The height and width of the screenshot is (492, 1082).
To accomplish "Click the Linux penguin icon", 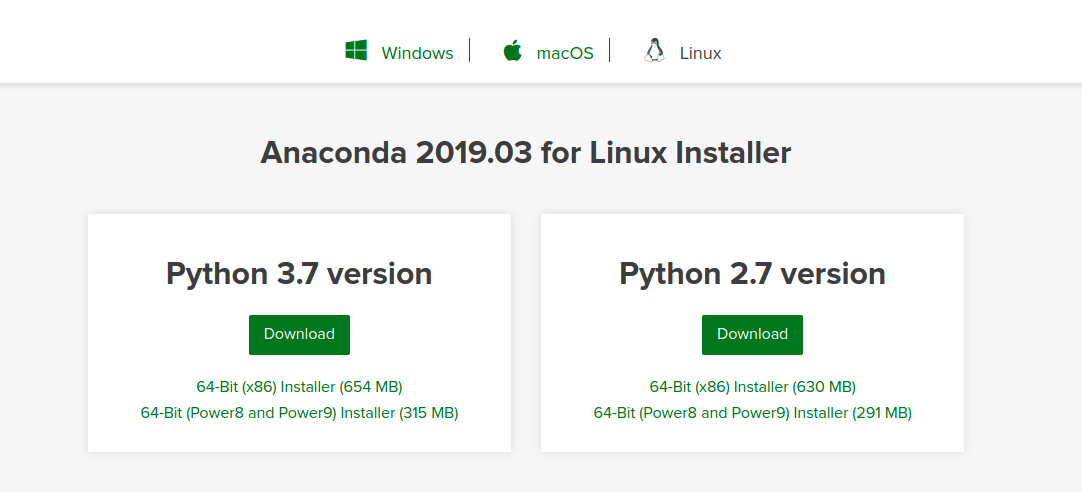I will click(x=655, y=51).
